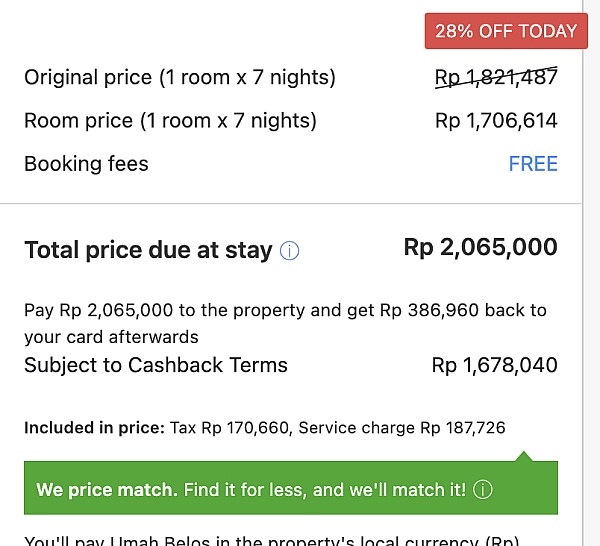Click the total amount Rp 2,065,000 in bold
This screenshot has width=600, height=546.
(x=480, y=247)
